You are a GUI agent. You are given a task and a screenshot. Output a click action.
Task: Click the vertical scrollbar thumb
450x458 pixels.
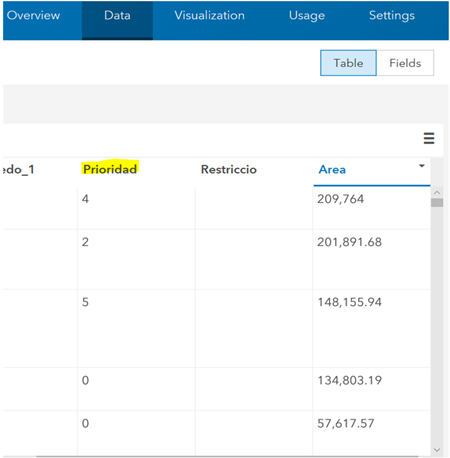click(437, 203)
